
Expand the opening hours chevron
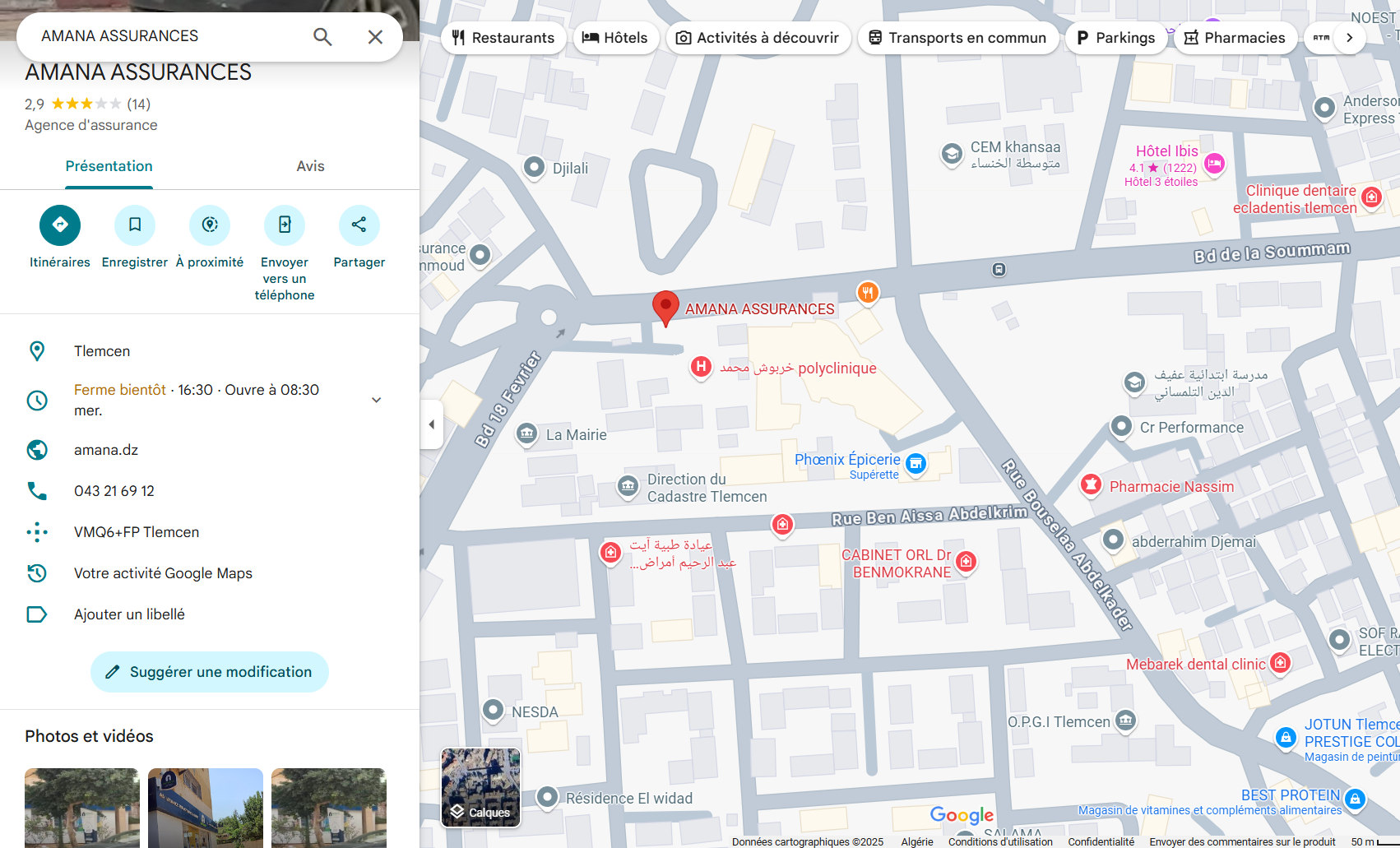pyautogui.click(x=376, y=400)
